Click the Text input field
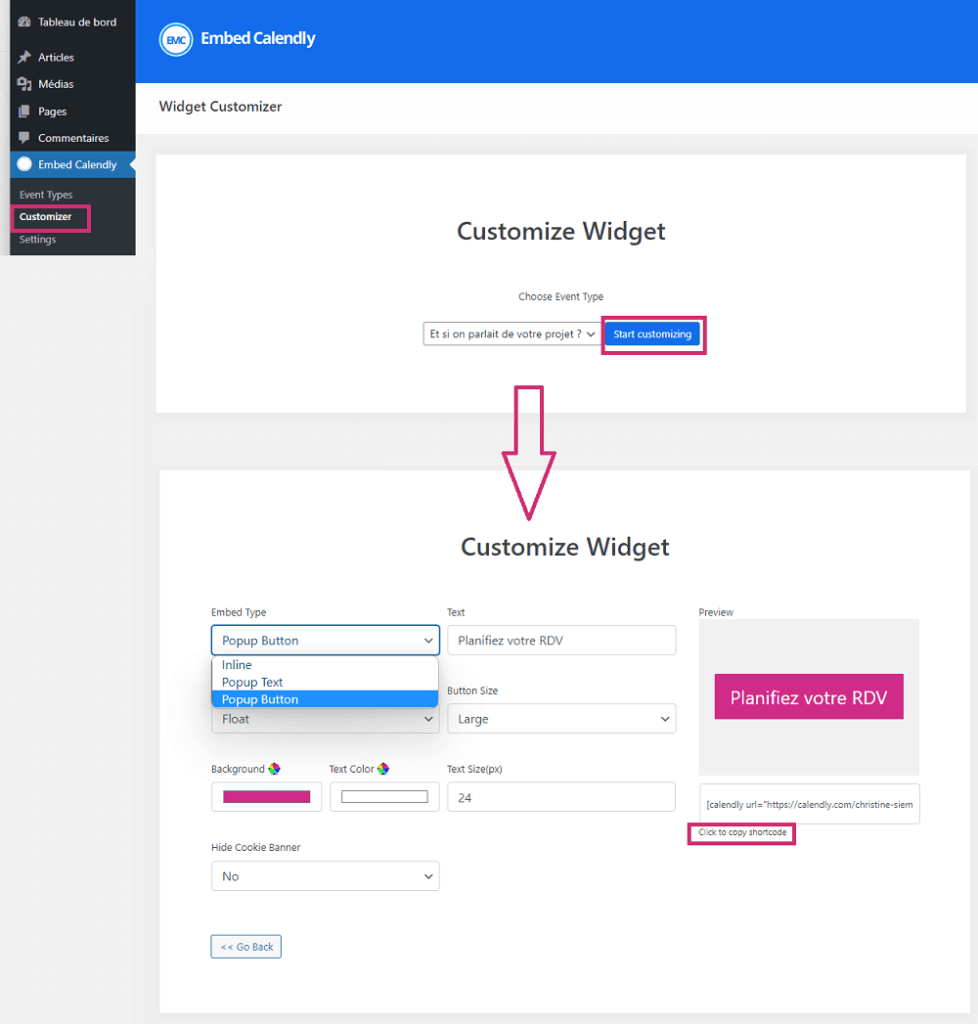Viewport: 978px width, 1024px height. pyautogui.click(x=561, y=640)
